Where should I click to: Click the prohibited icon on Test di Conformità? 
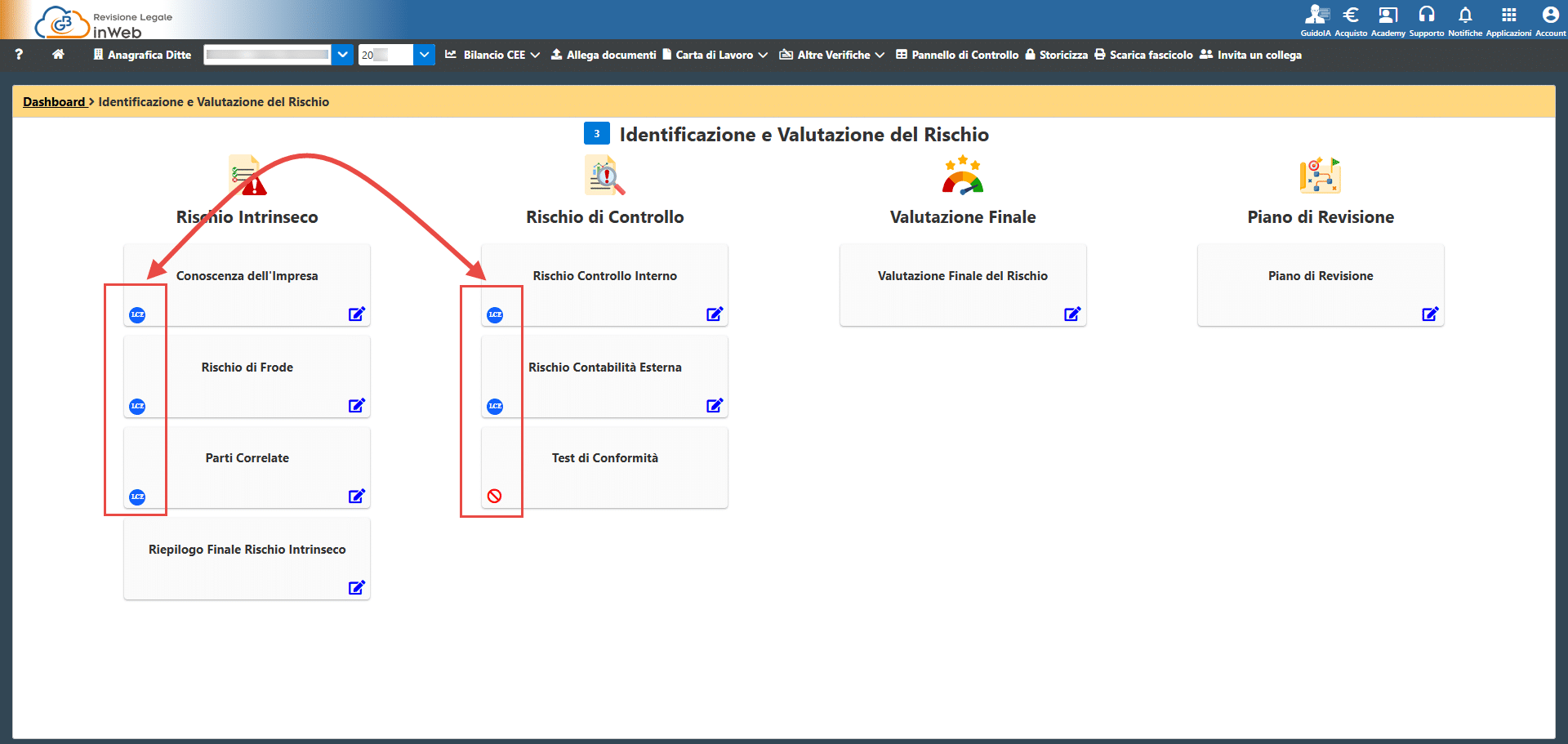[x=495, y=497]
